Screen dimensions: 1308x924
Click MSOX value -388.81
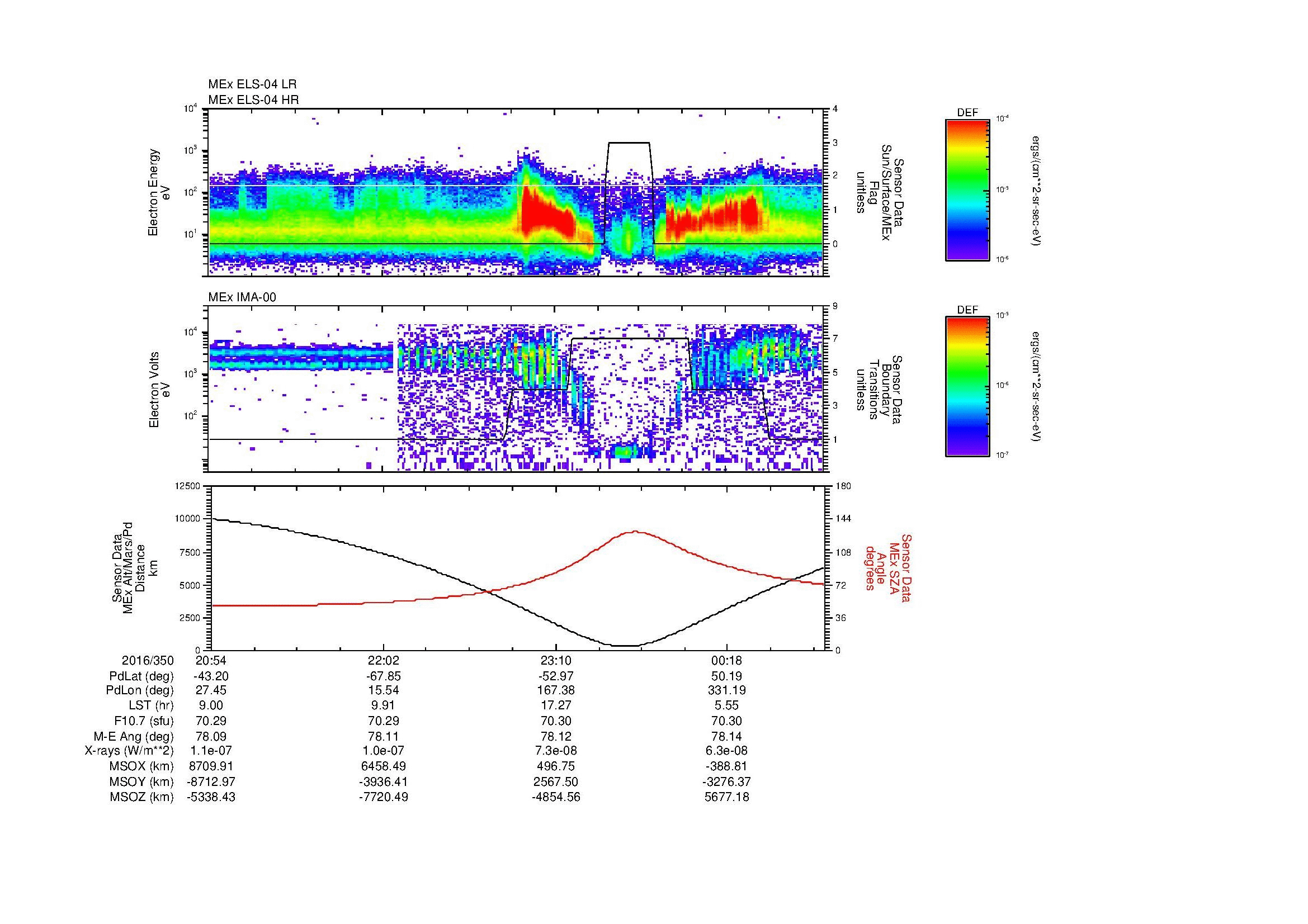click(x=727, y=766)
